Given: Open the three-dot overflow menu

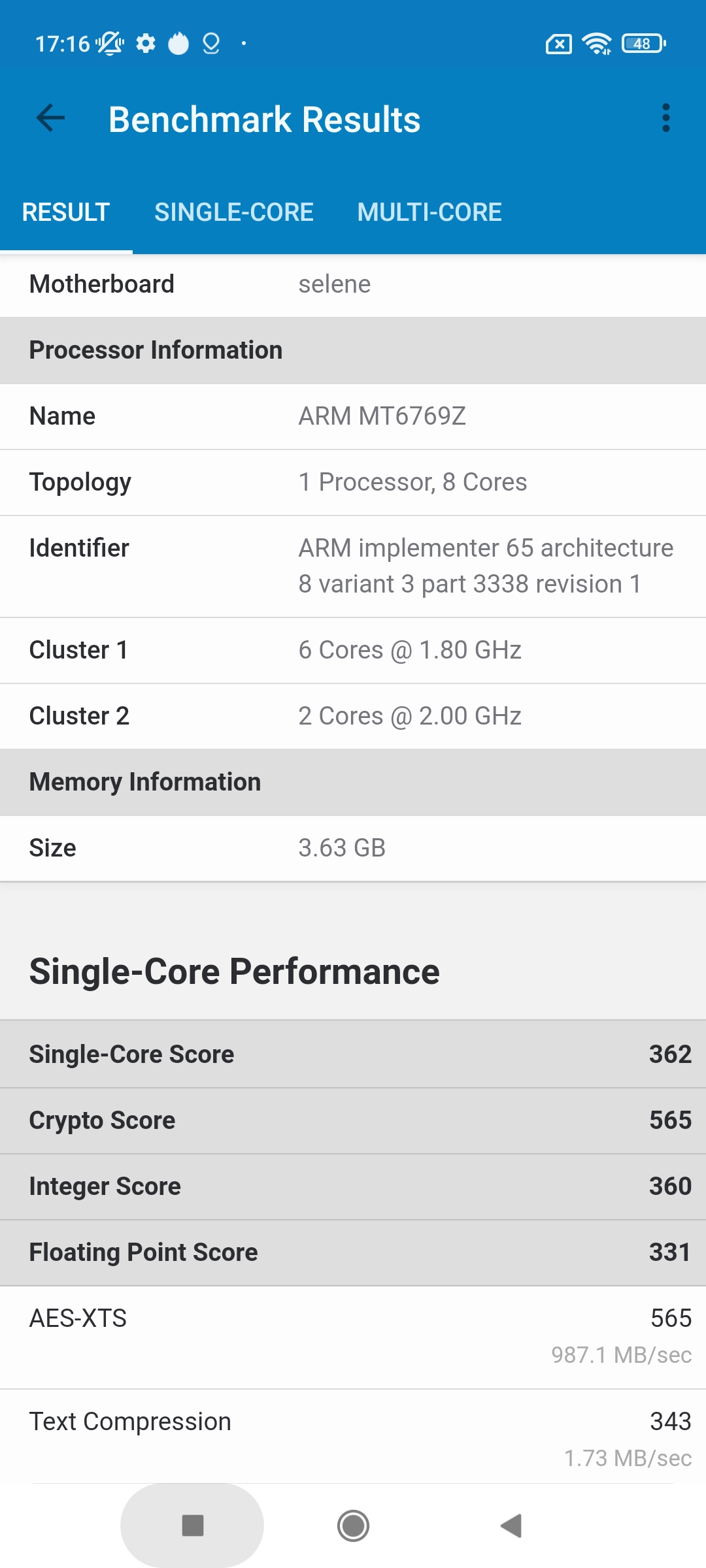Looking at the screenshot, I should tap(665, 118).
